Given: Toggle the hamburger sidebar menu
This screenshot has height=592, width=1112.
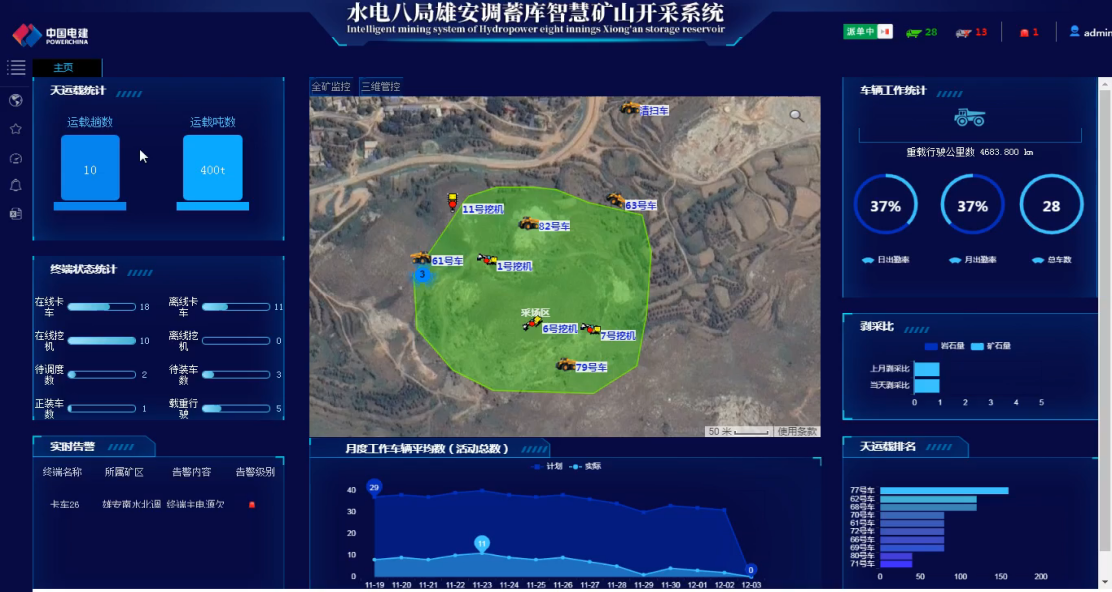Looking at the screenshot, I should pyautogui.click(x=16, y=68).
